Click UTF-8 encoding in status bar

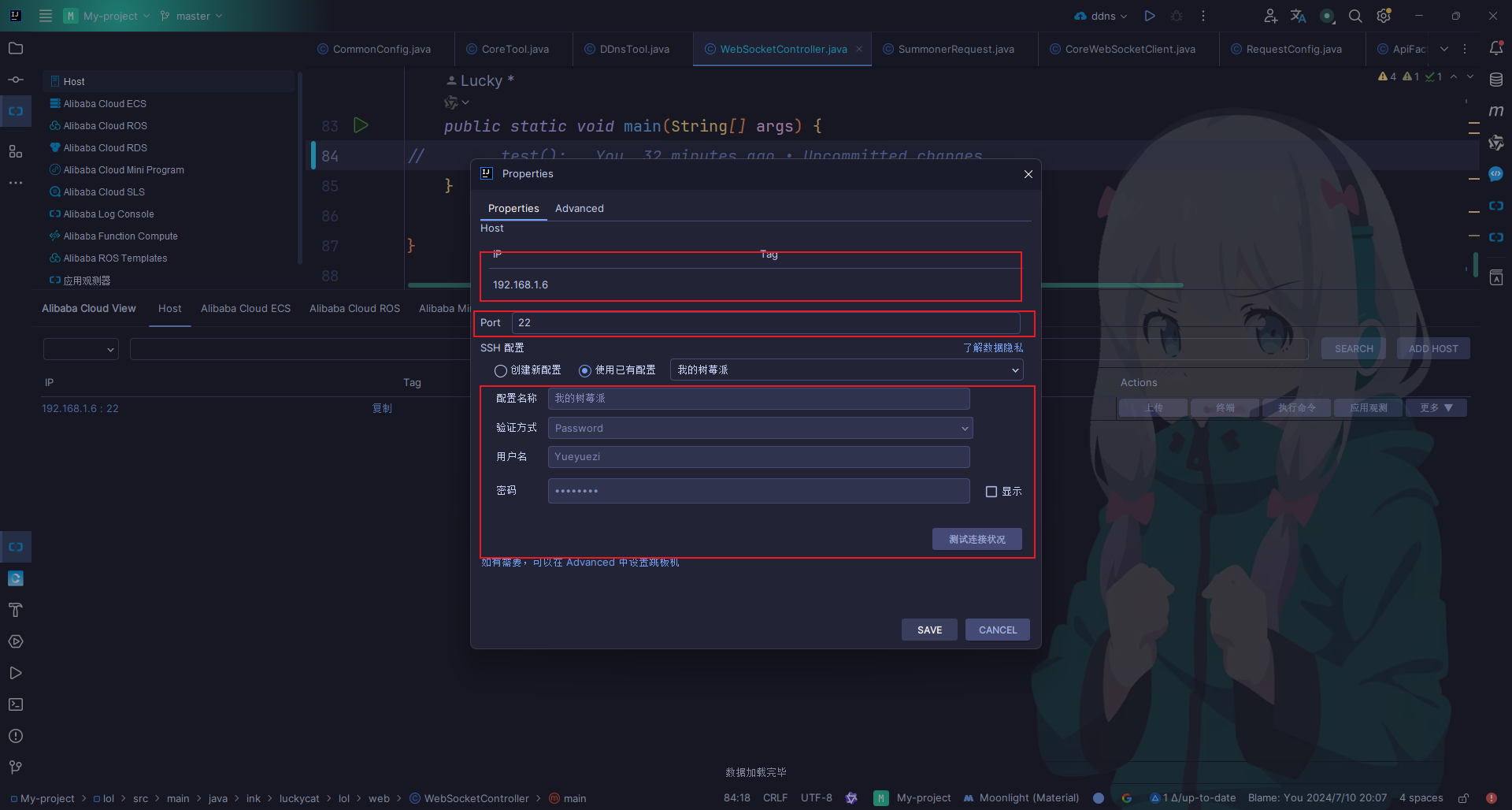(x=817, y=798)
